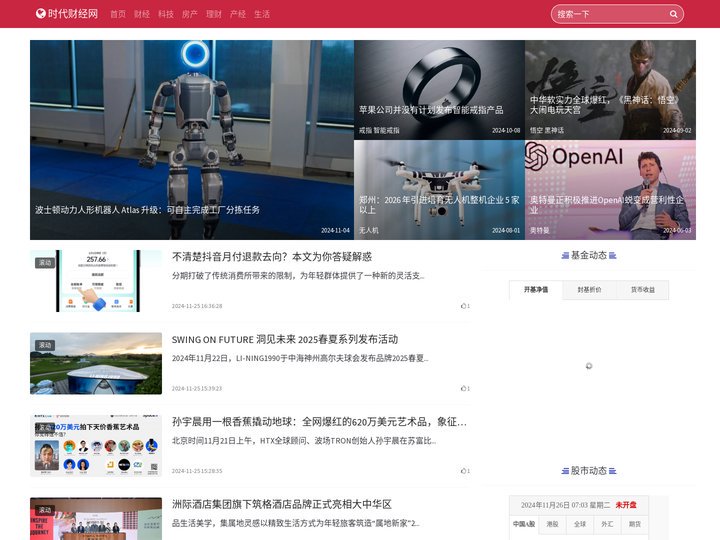Open the smart ring Apple story tile

click(x=439, y=90)
